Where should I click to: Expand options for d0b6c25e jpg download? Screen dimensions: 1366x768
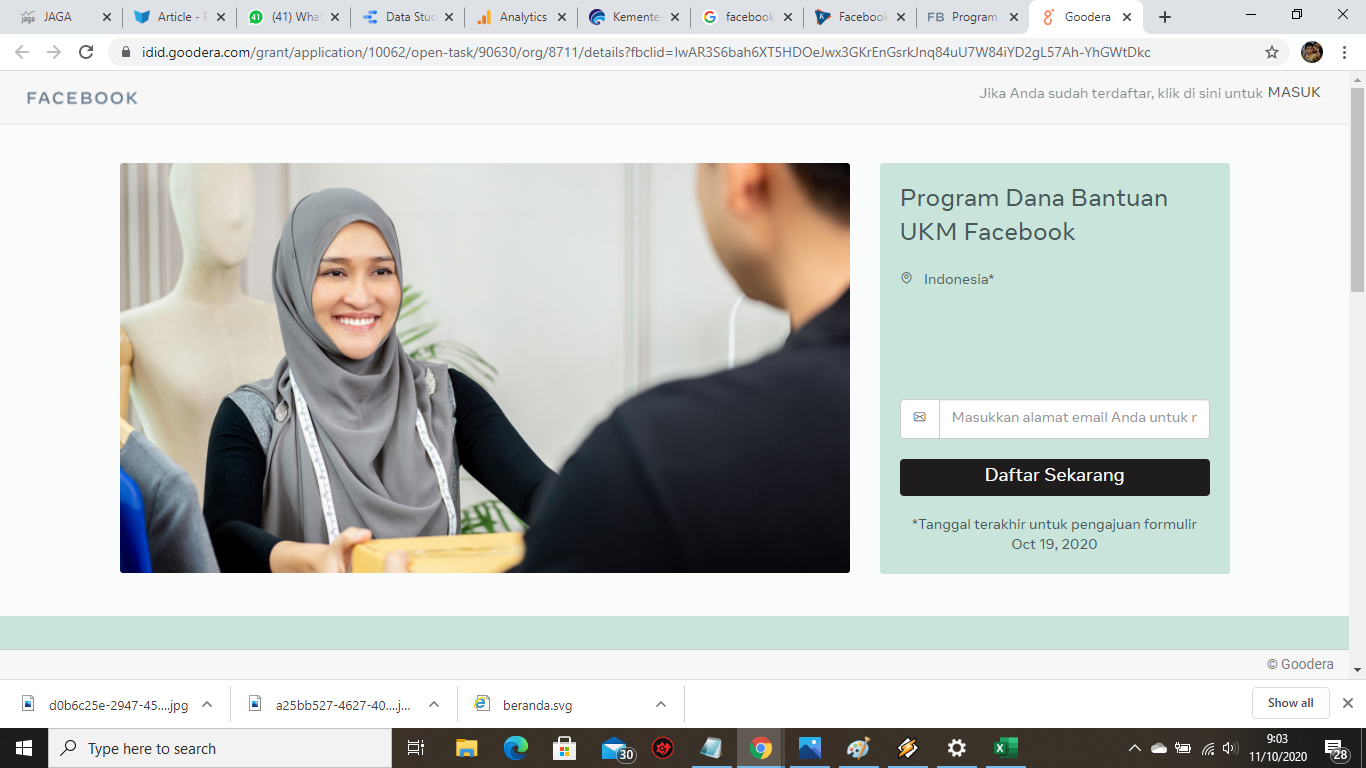pos(207,704)
